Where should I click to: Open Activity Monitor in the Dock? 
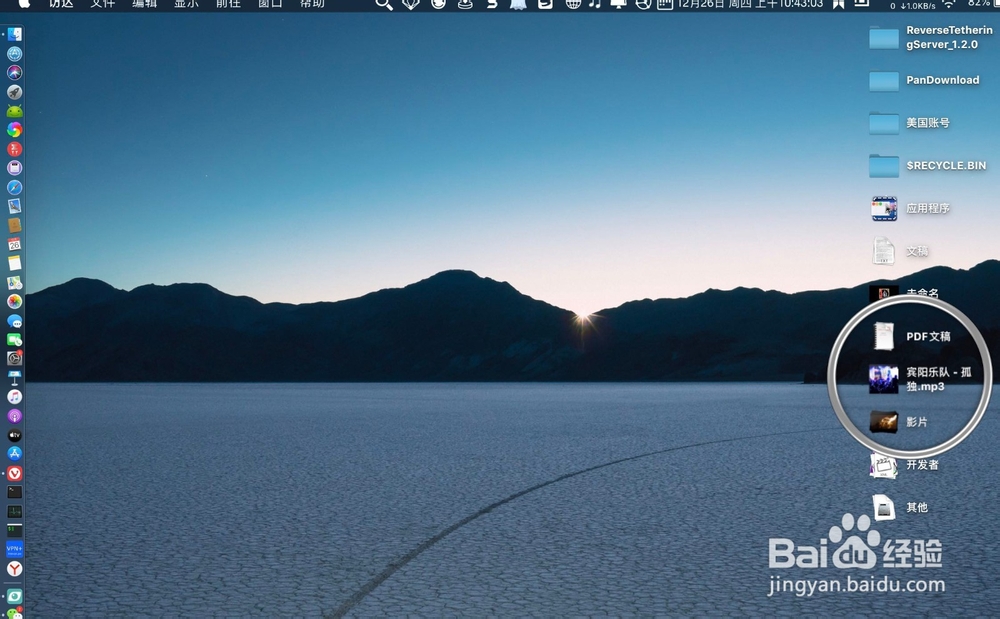point(15,511)
